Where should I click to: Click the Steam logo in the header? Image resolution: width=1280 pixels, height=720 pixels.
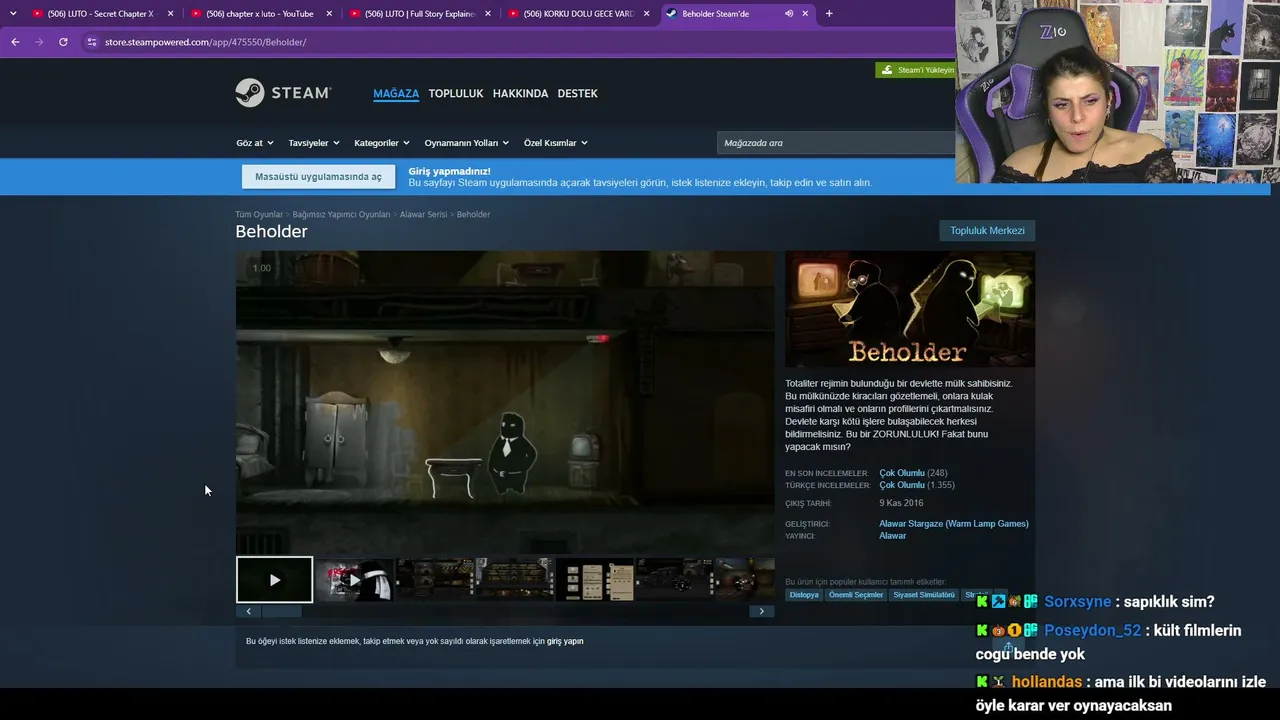pos(283,93)
